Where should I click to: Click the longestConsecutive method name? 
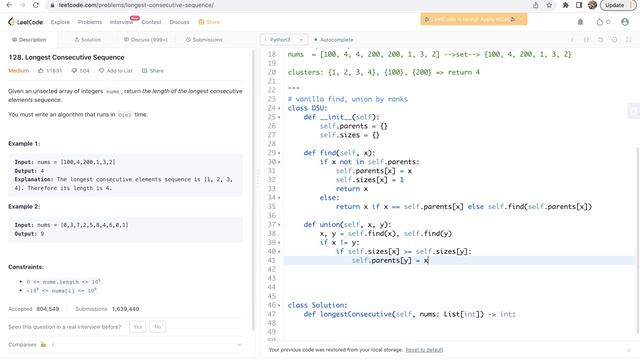(x=356, y=314)
